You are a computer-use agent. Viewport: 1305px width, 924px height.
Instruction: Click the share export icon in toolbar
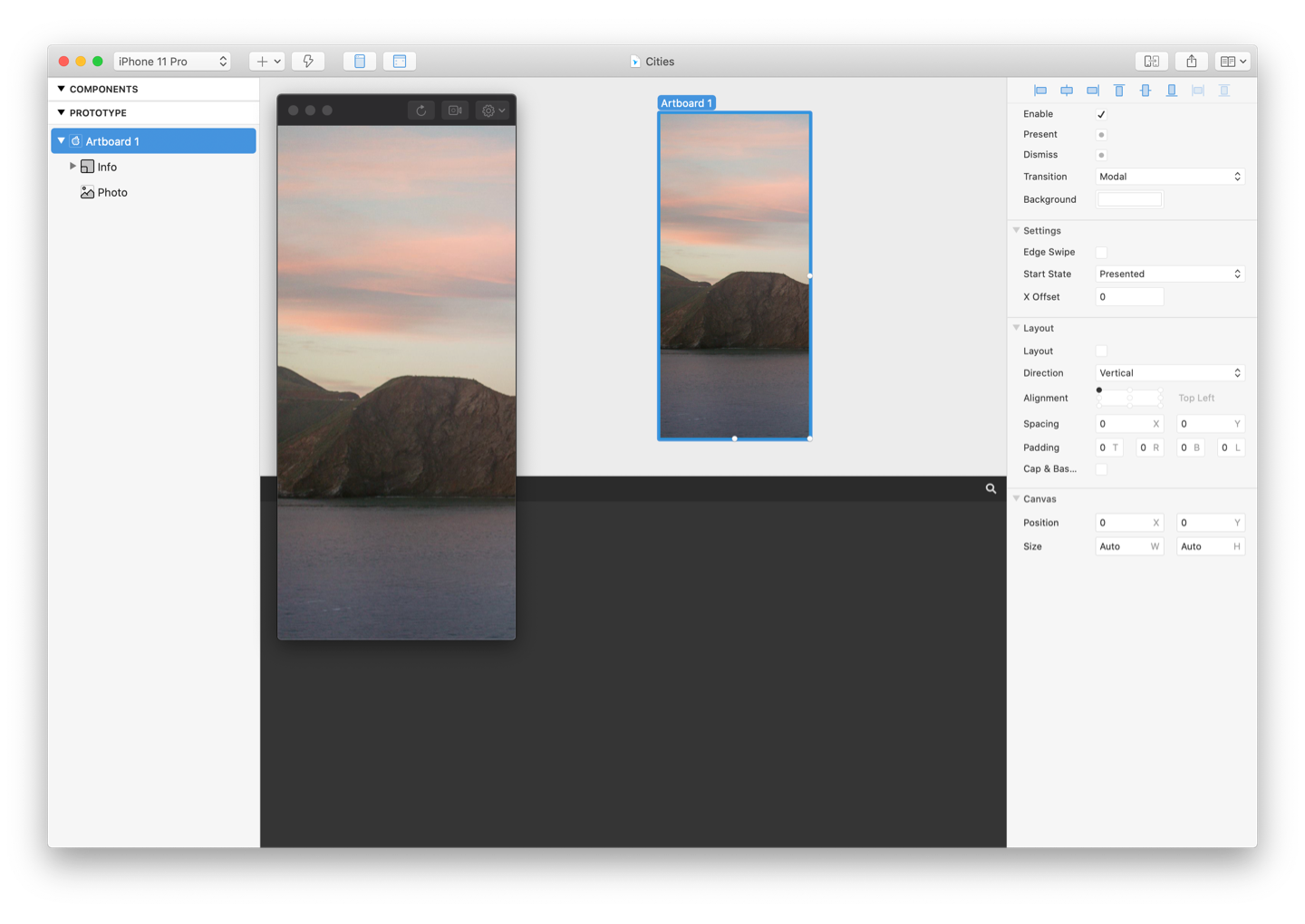(x=1192, y=62)
